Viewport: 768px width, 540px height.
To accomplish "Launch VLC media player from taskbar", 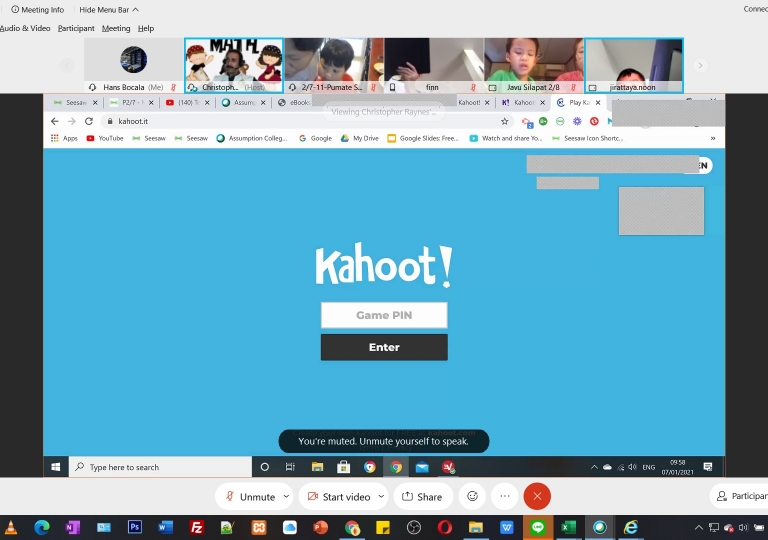I will point(11,527).
